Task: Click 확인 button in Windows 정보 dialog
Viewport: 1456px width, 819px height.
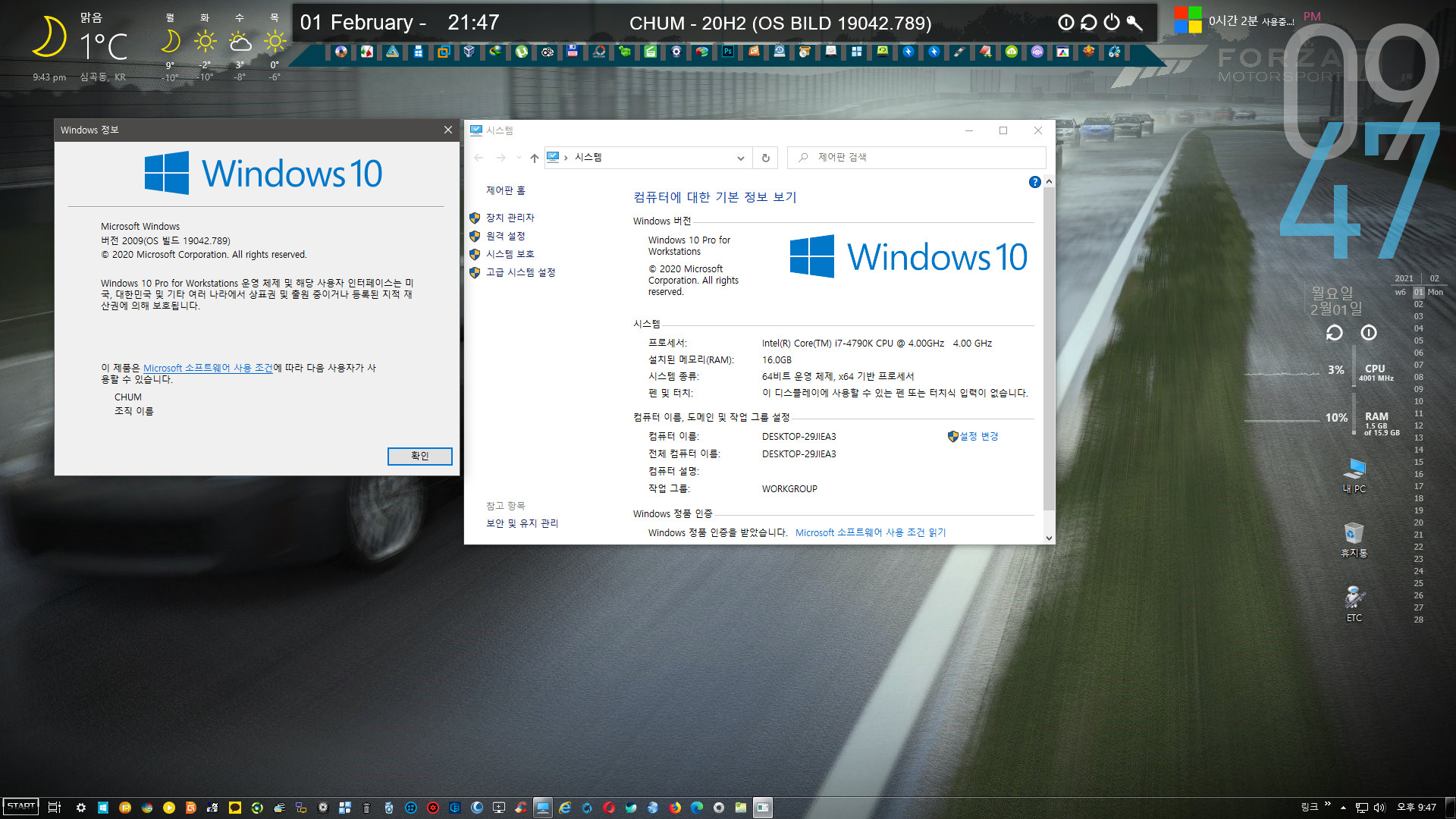Action: 419,456
